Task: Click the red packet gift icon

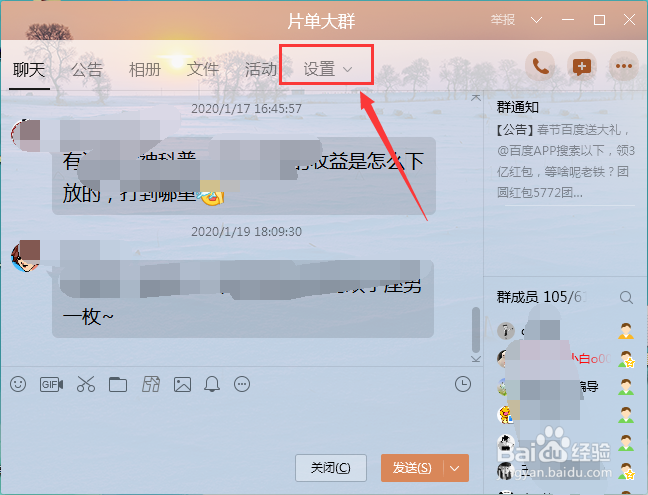Action: [x=151, y=384]
